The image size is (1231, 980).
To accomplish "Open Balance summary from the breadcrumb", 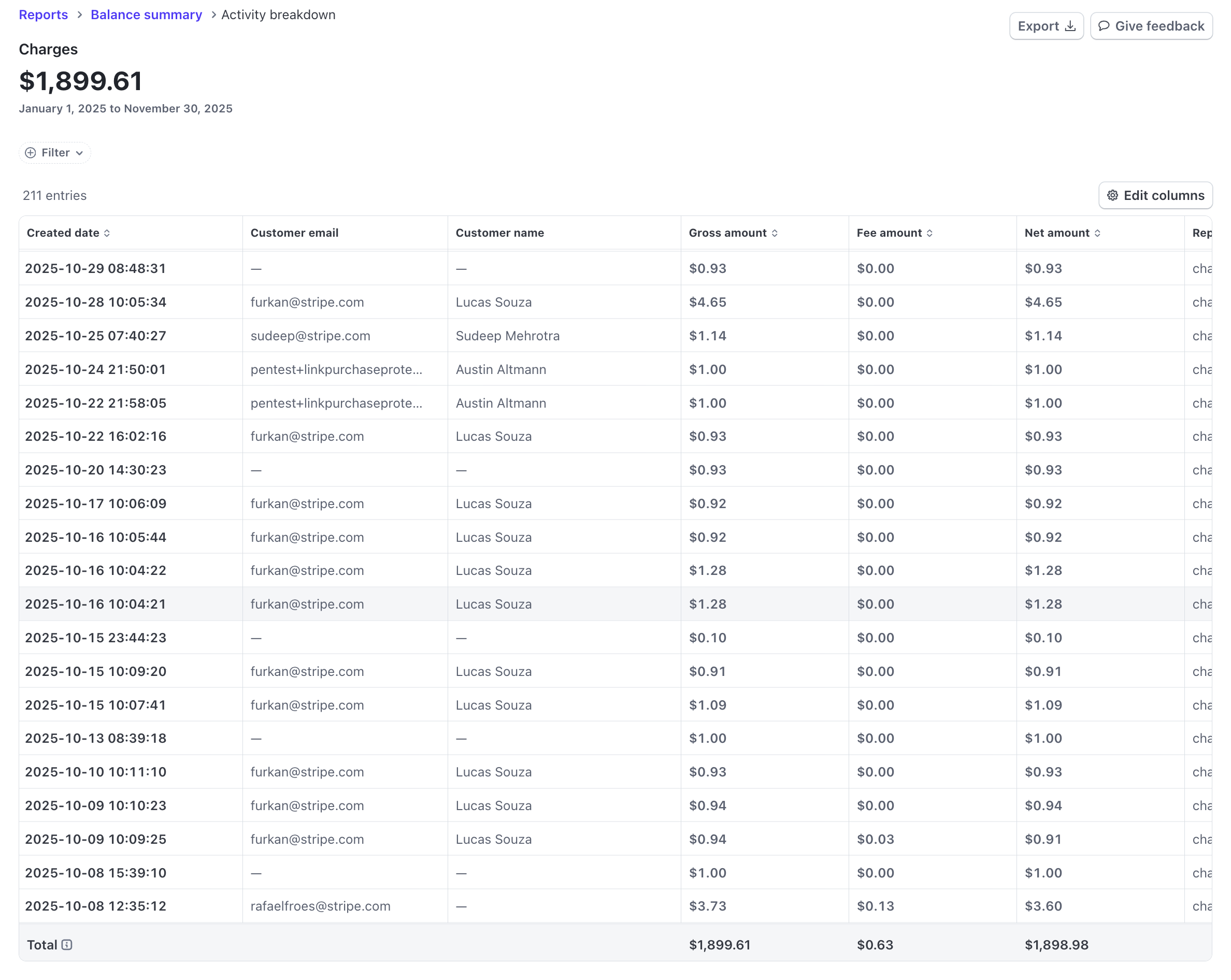I will [x=146, y=15].
